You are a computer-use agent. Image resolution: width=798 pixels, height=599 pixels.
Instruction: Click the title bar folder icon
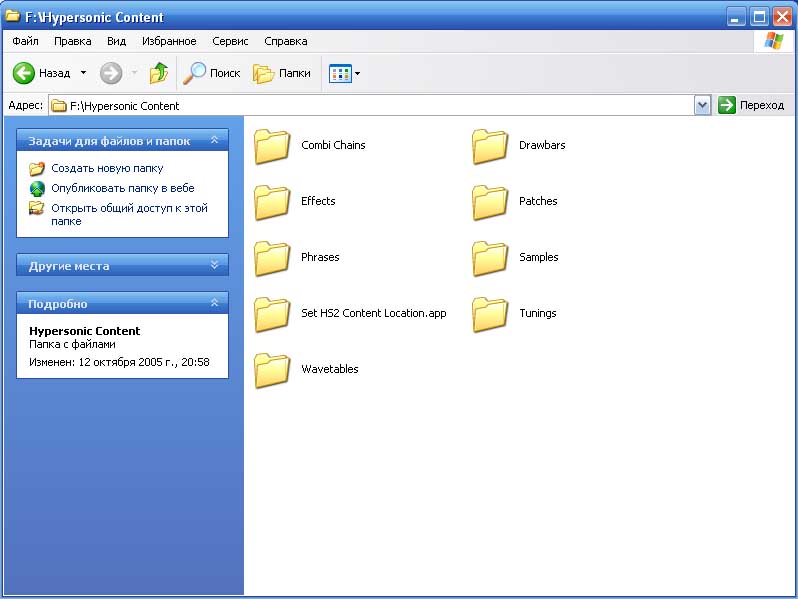(x=13, y=16)
